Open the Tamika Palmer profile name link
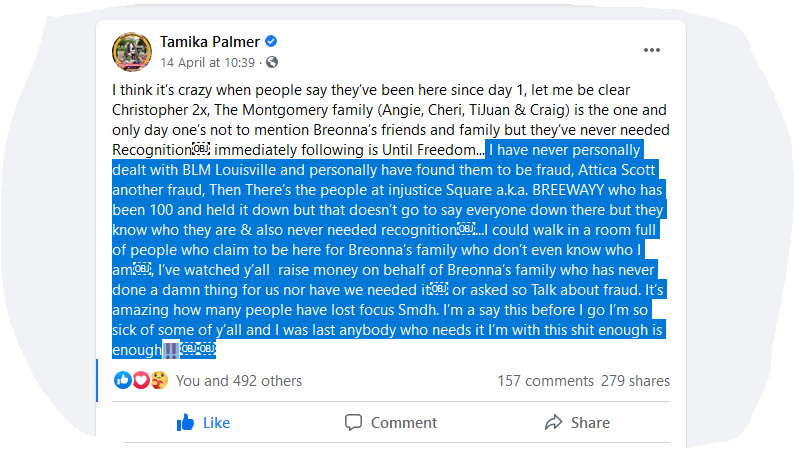Image resolution: width=794 pixels, height=461 pixels. coord(210,42)
